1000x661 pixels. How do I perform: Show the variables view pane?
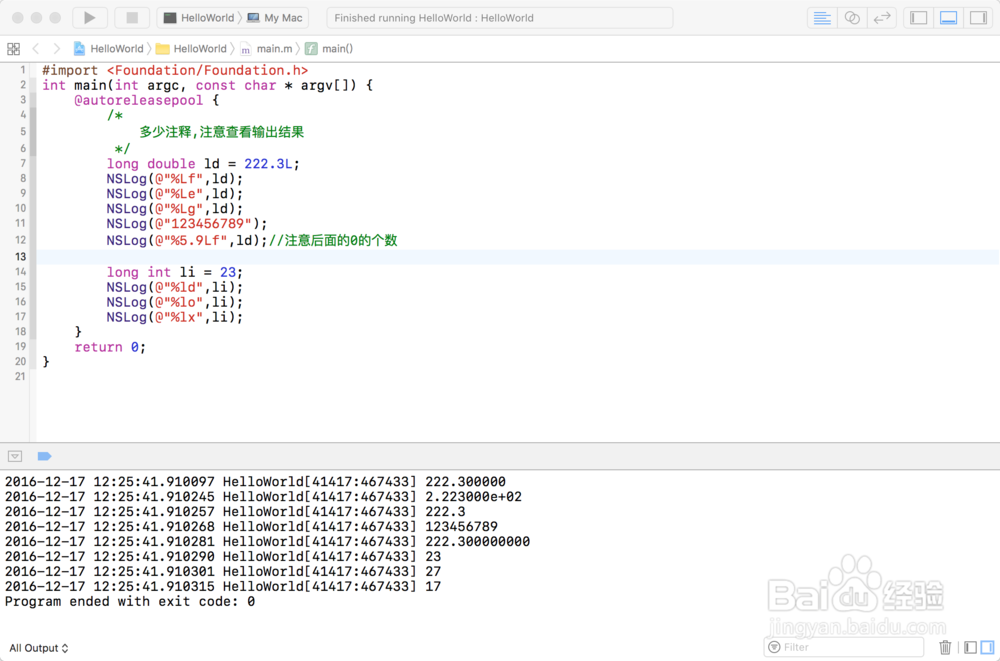point(970,647)
